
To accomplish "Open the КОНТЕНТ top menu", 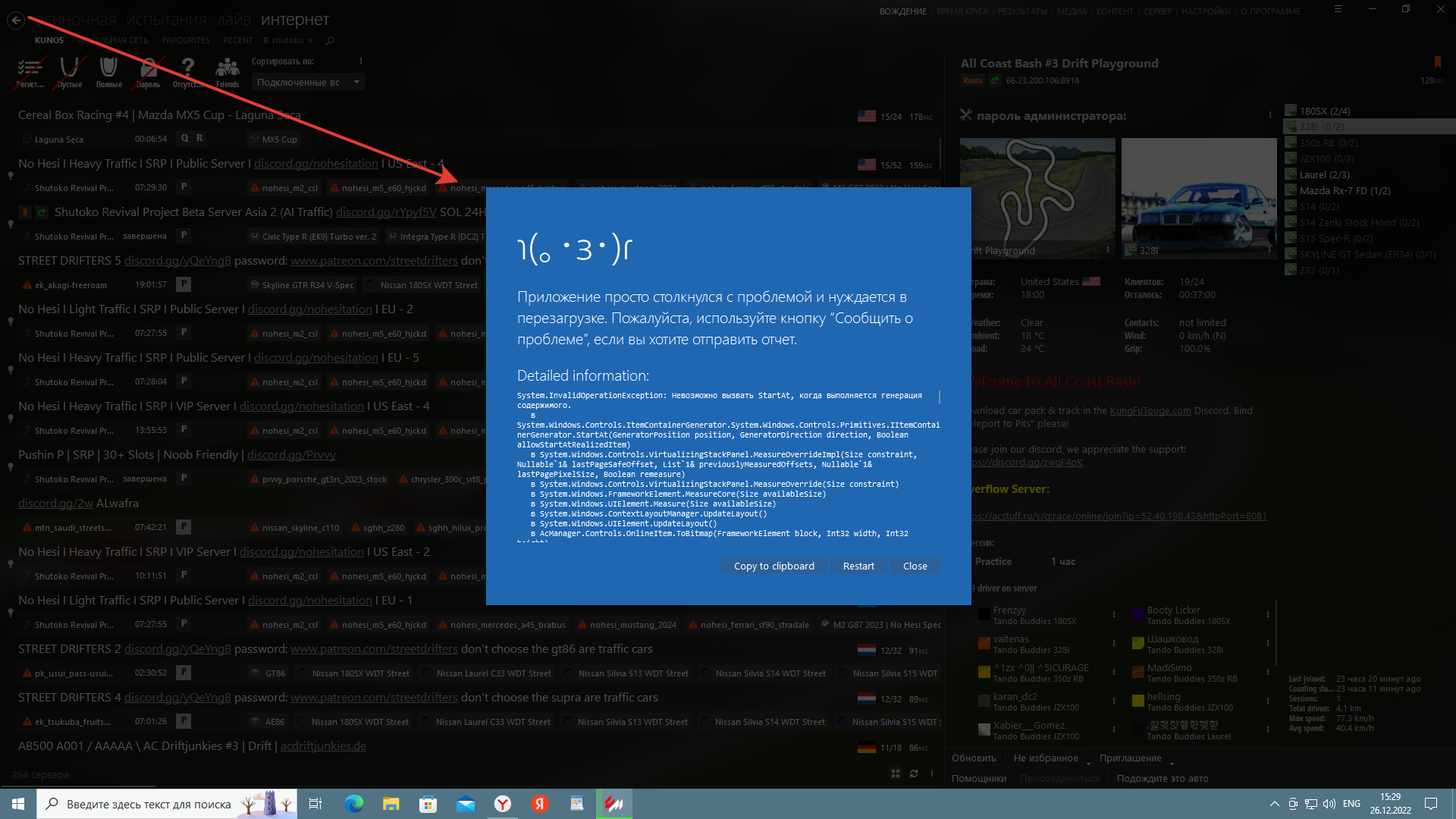I will point(1114,11).
